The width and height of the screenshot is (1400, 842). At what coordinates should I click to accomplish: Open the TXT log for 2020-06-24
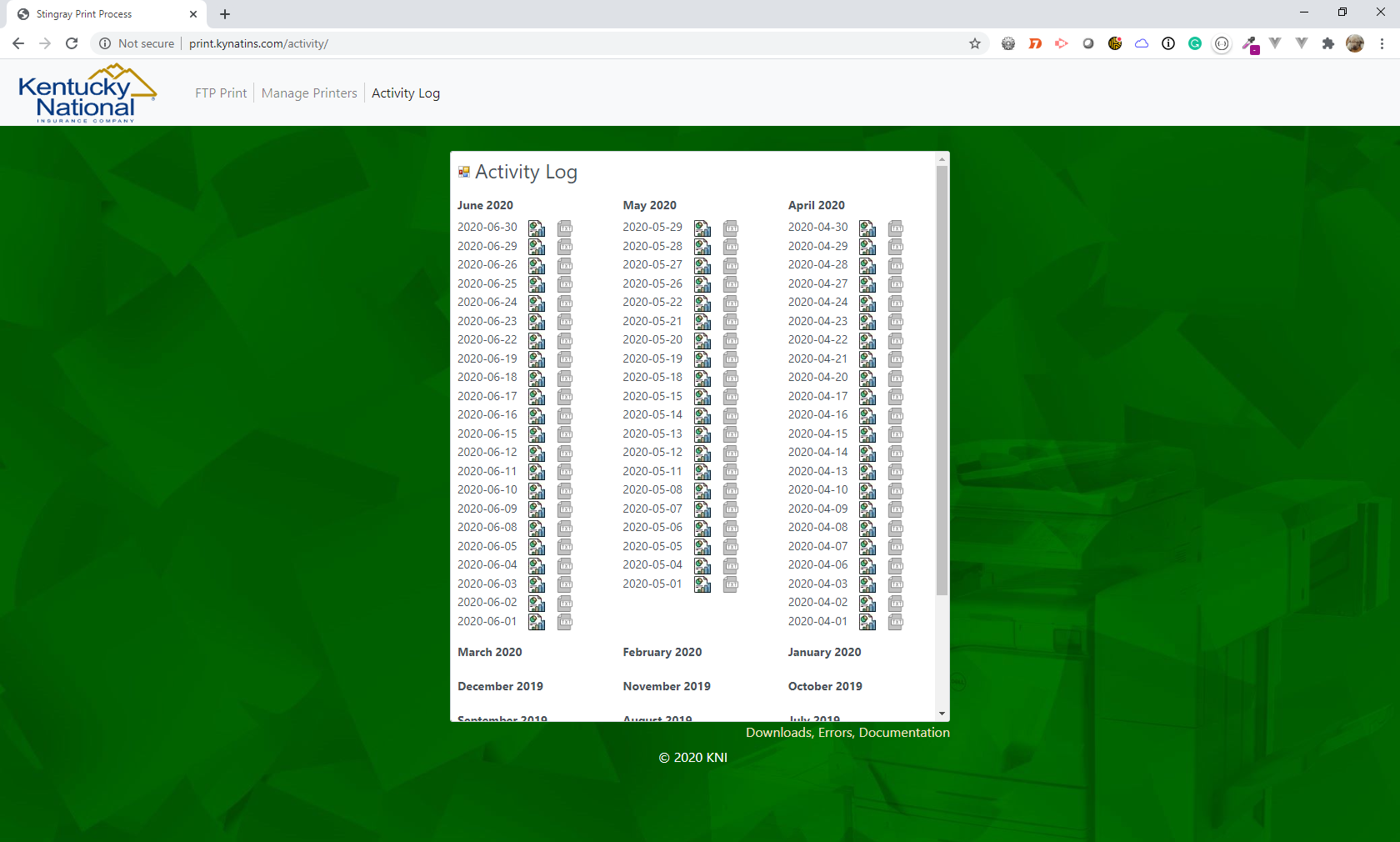click(x=565, y=303)
